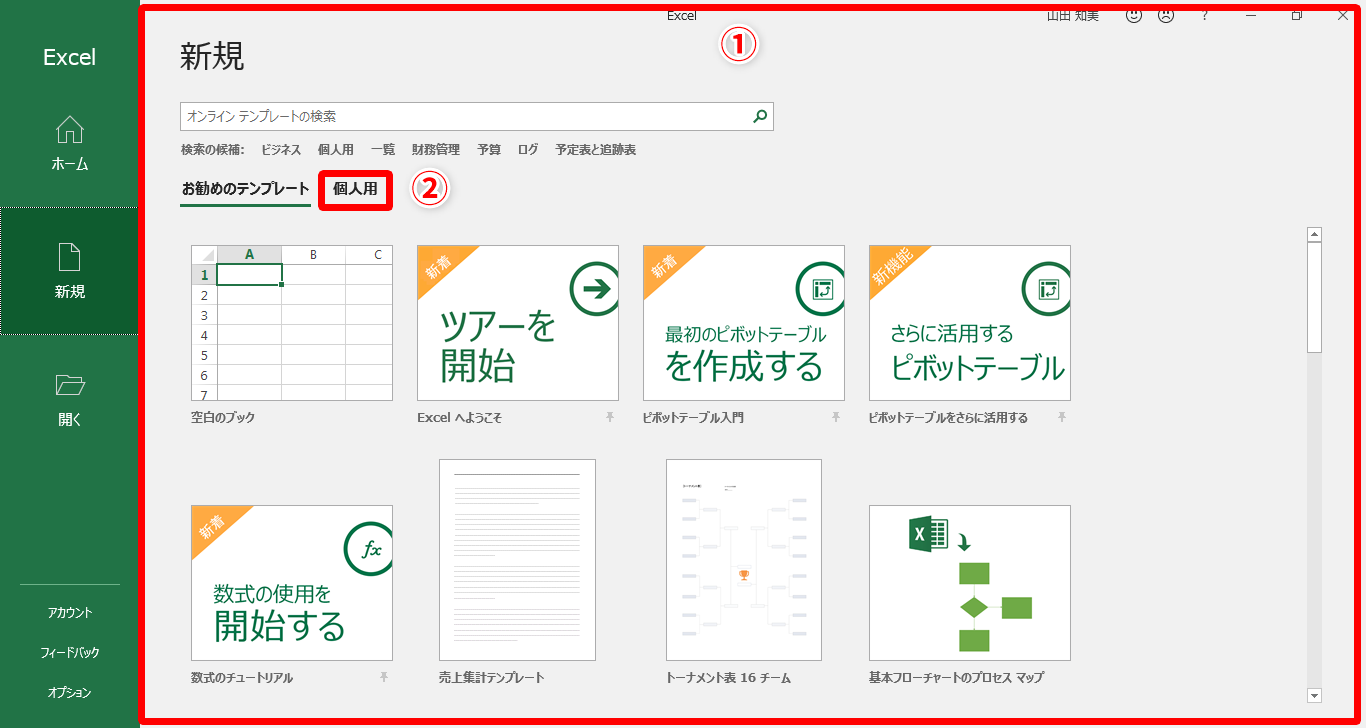Click the template list scrollbar thumb
Image resolution: width=1366 pixels, height=728 pixels.
(1315, 298)
